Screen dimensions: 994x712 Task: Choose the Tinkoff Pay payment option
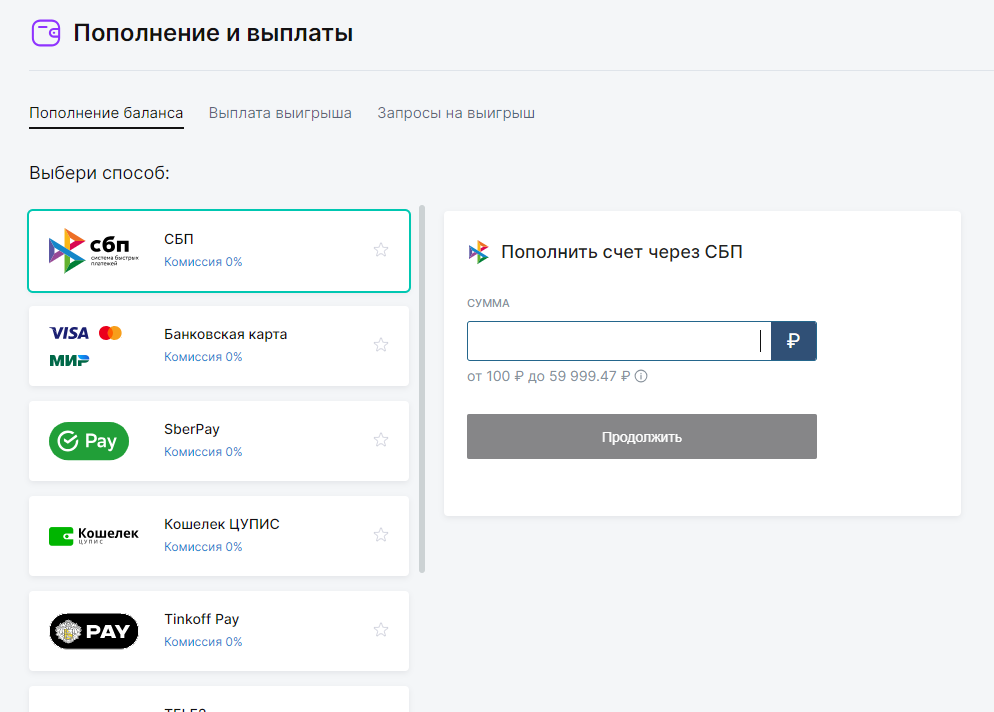[x=219, y=631]
